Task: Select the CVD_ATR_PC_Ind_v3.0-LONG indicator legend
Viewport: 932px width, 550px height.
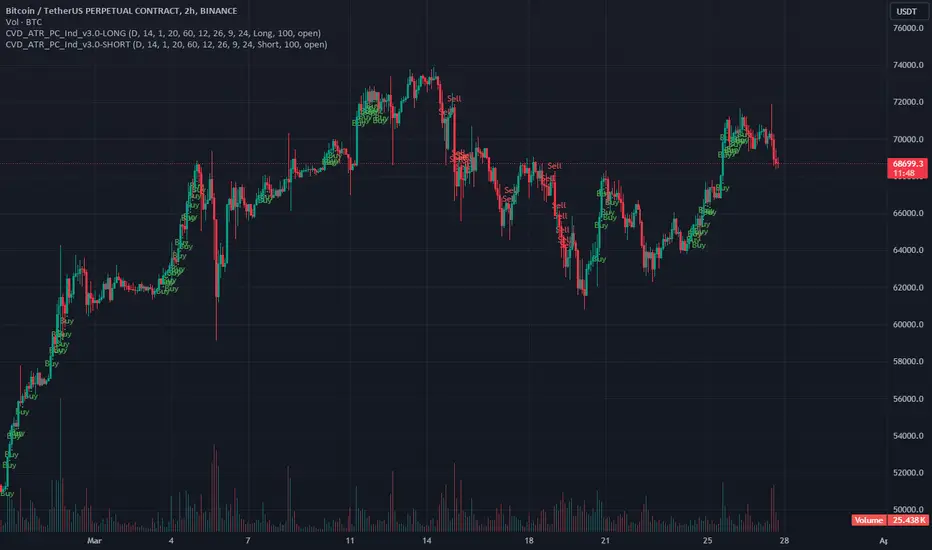Action: 163,33
